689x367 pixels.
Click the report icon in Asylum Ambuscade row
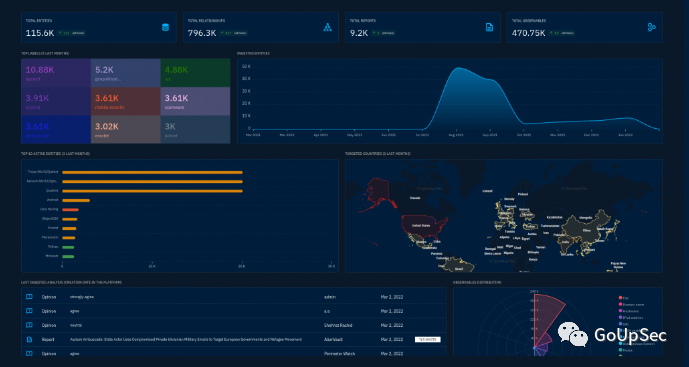coord(29,339)
